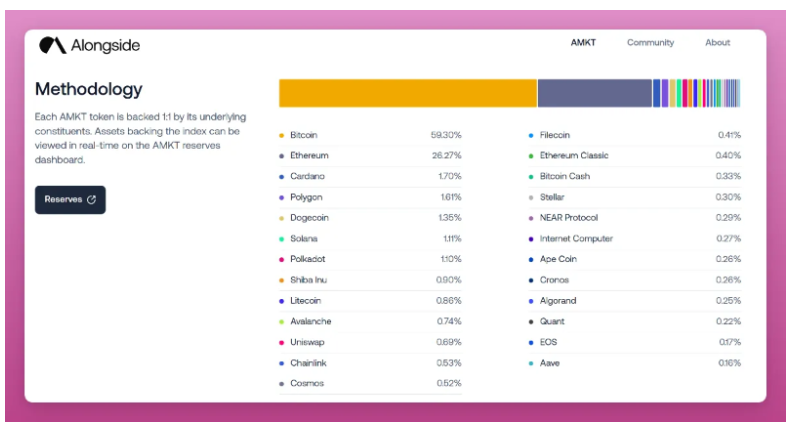
Task: Click Shiba Inu's 0.90% value
Action: pos(448,280)
